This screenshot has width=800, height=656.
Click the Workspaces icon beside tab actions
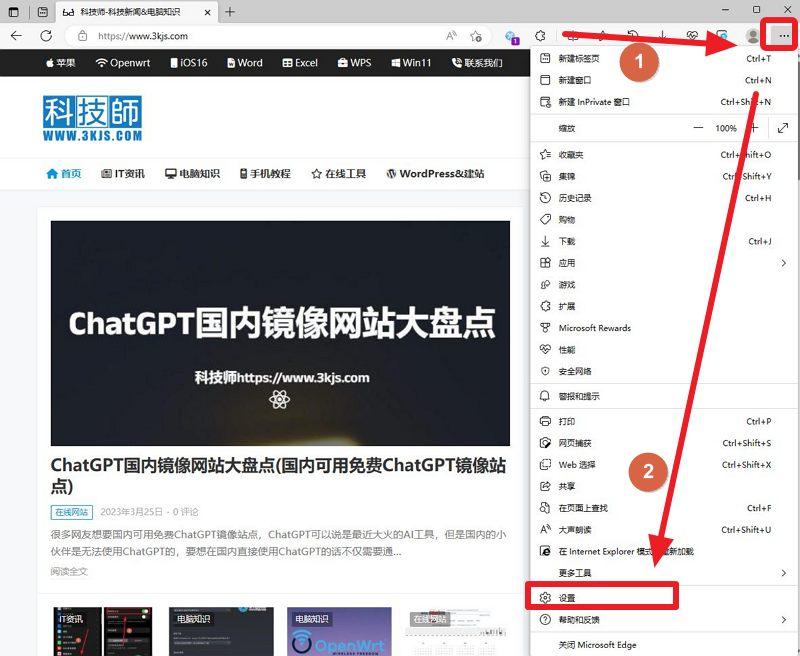click(14, 12)
